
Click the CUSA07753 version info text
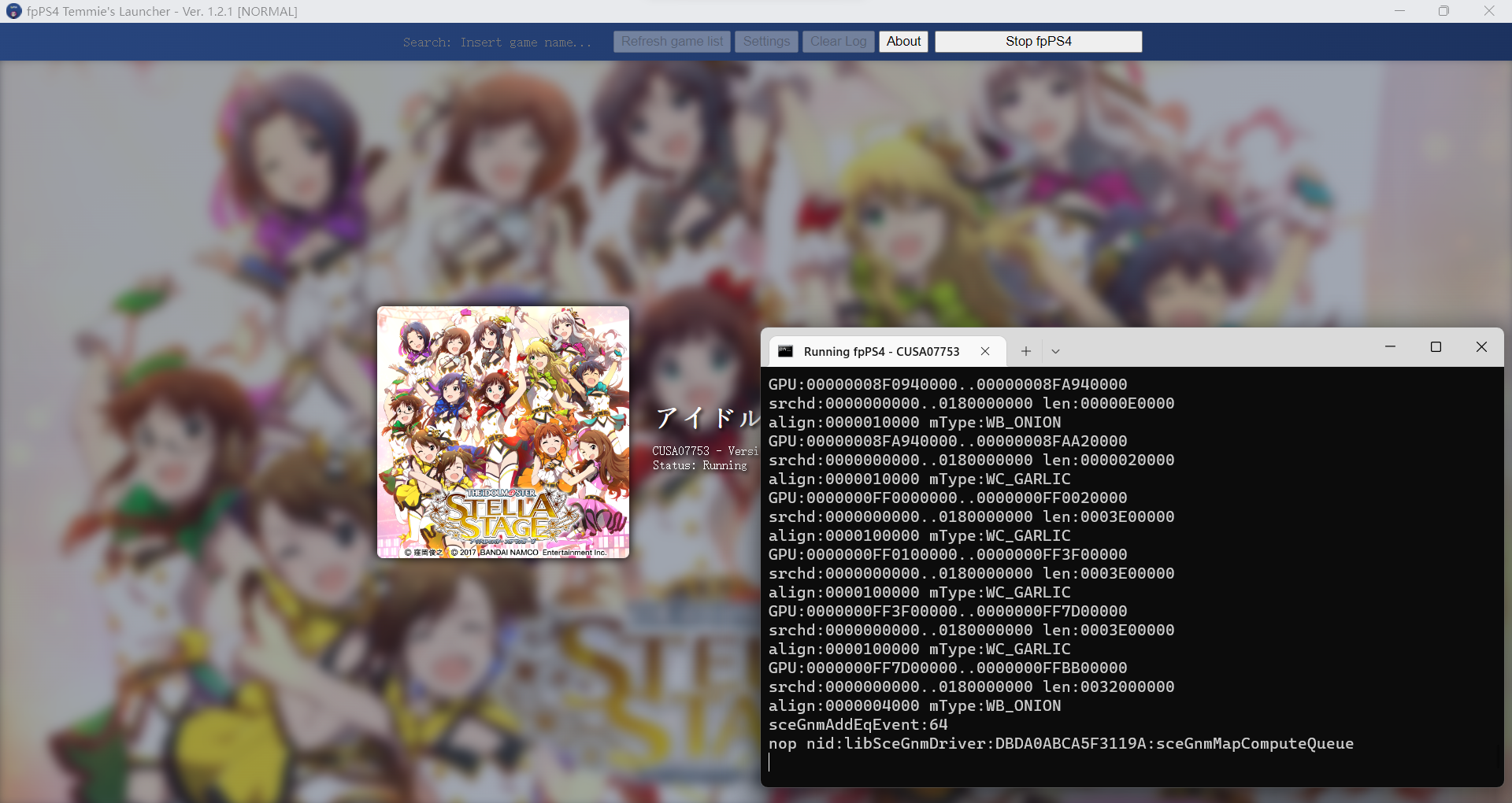tap(705, 450)
